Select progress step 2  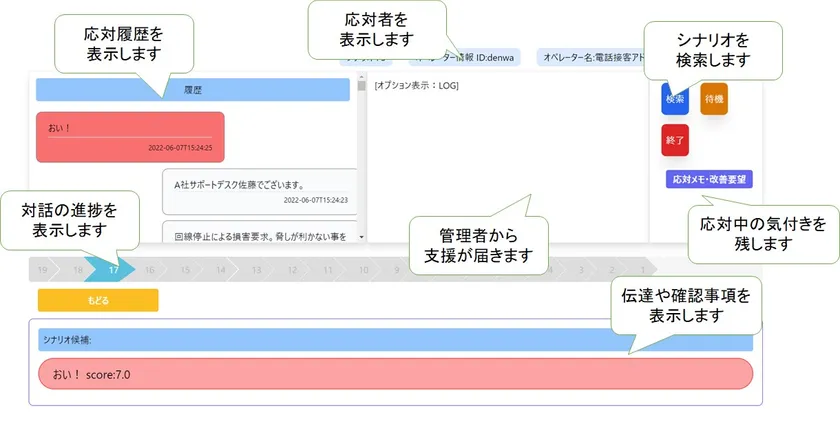click(612, 270)
